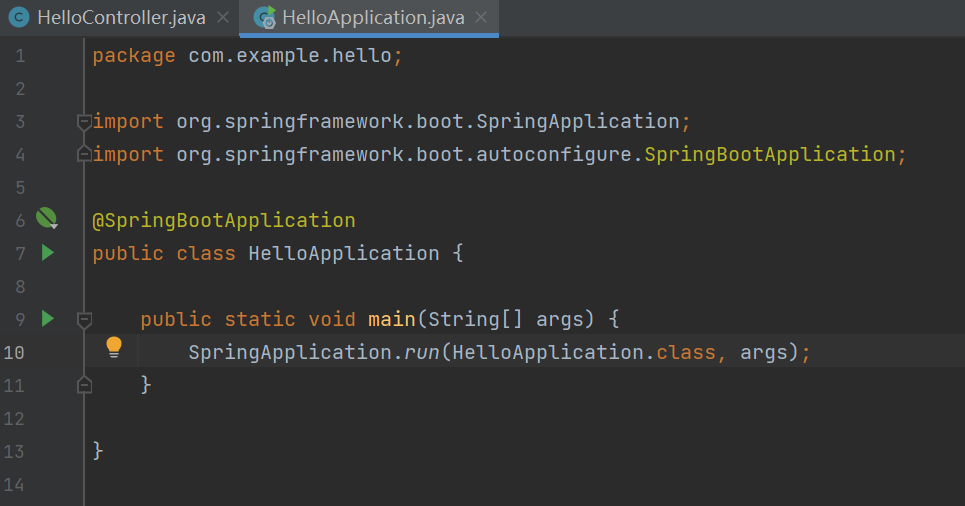This screenshot has width=965, height=506.
Task: Click the 'main' method name
Action: pos(392,319)
